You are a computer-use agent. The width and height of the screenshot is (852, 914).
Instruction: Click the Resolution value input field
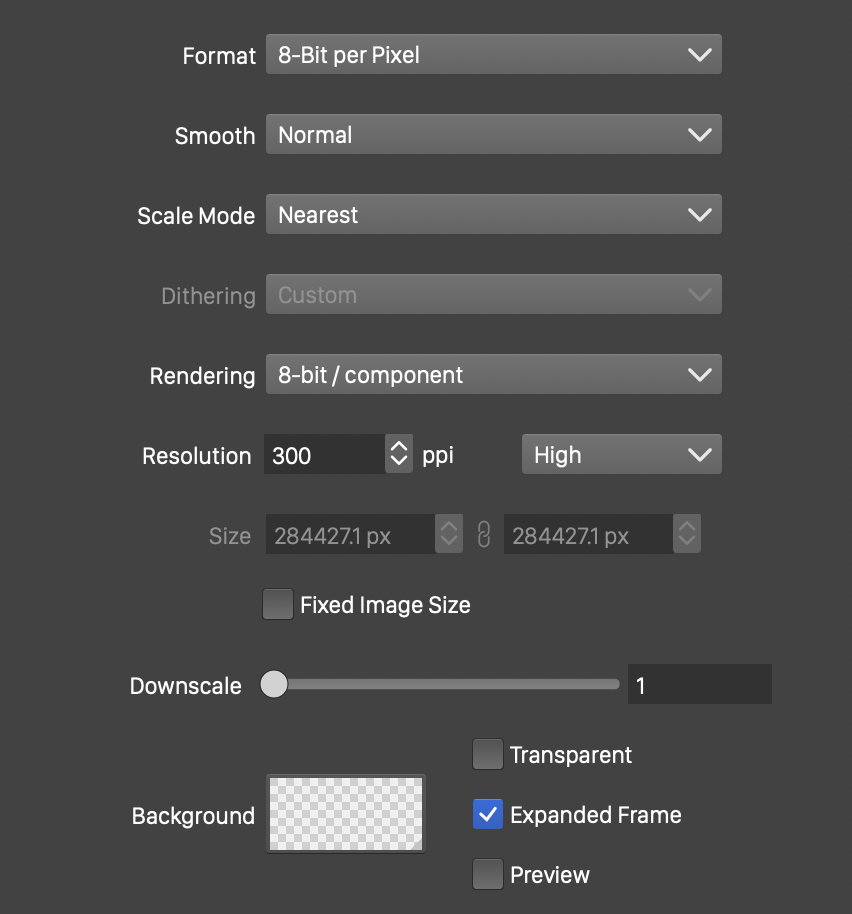[x=325, y=455]
